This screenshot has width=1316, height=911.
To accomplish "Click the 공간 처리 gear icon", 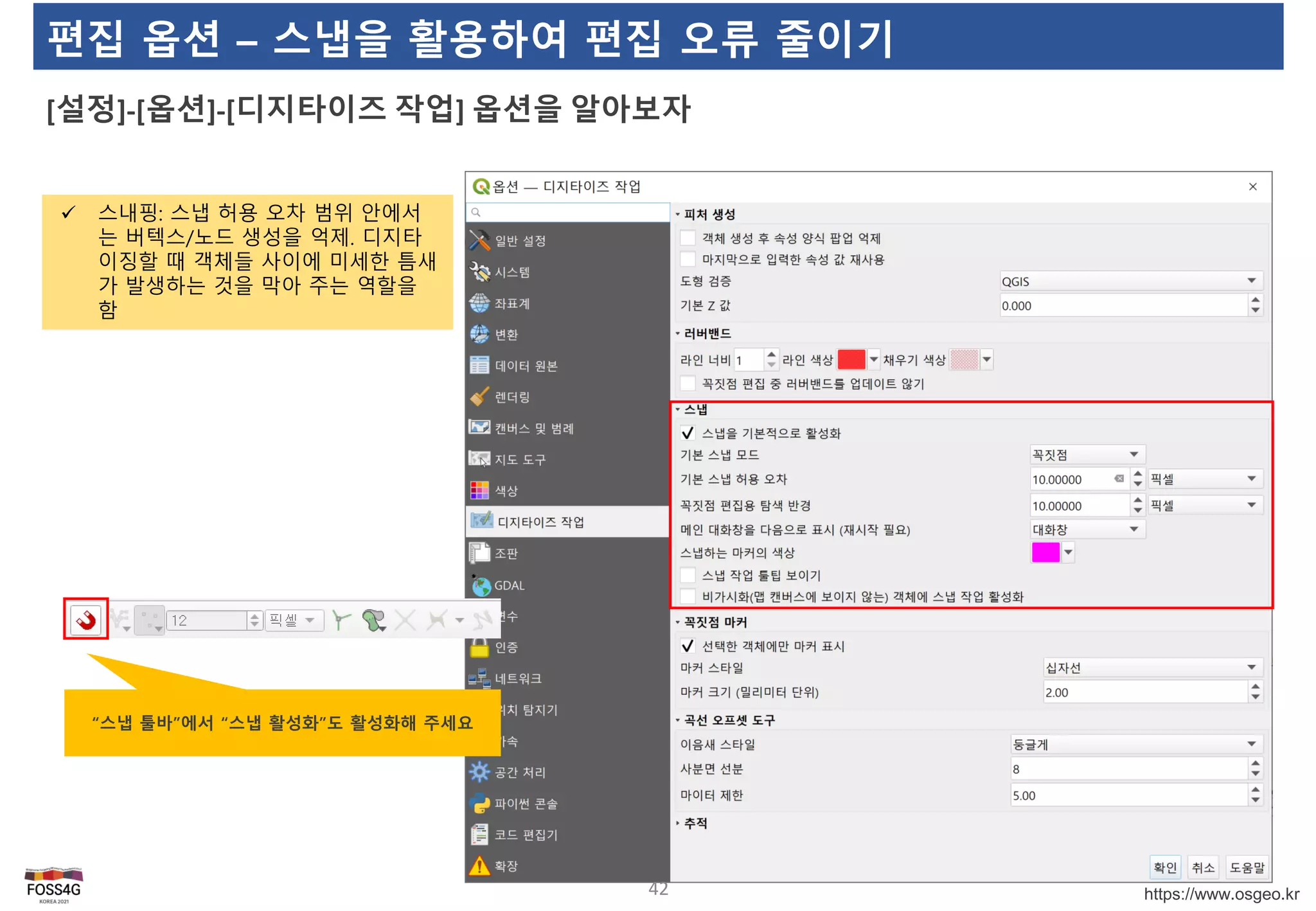I will (479, 772).
